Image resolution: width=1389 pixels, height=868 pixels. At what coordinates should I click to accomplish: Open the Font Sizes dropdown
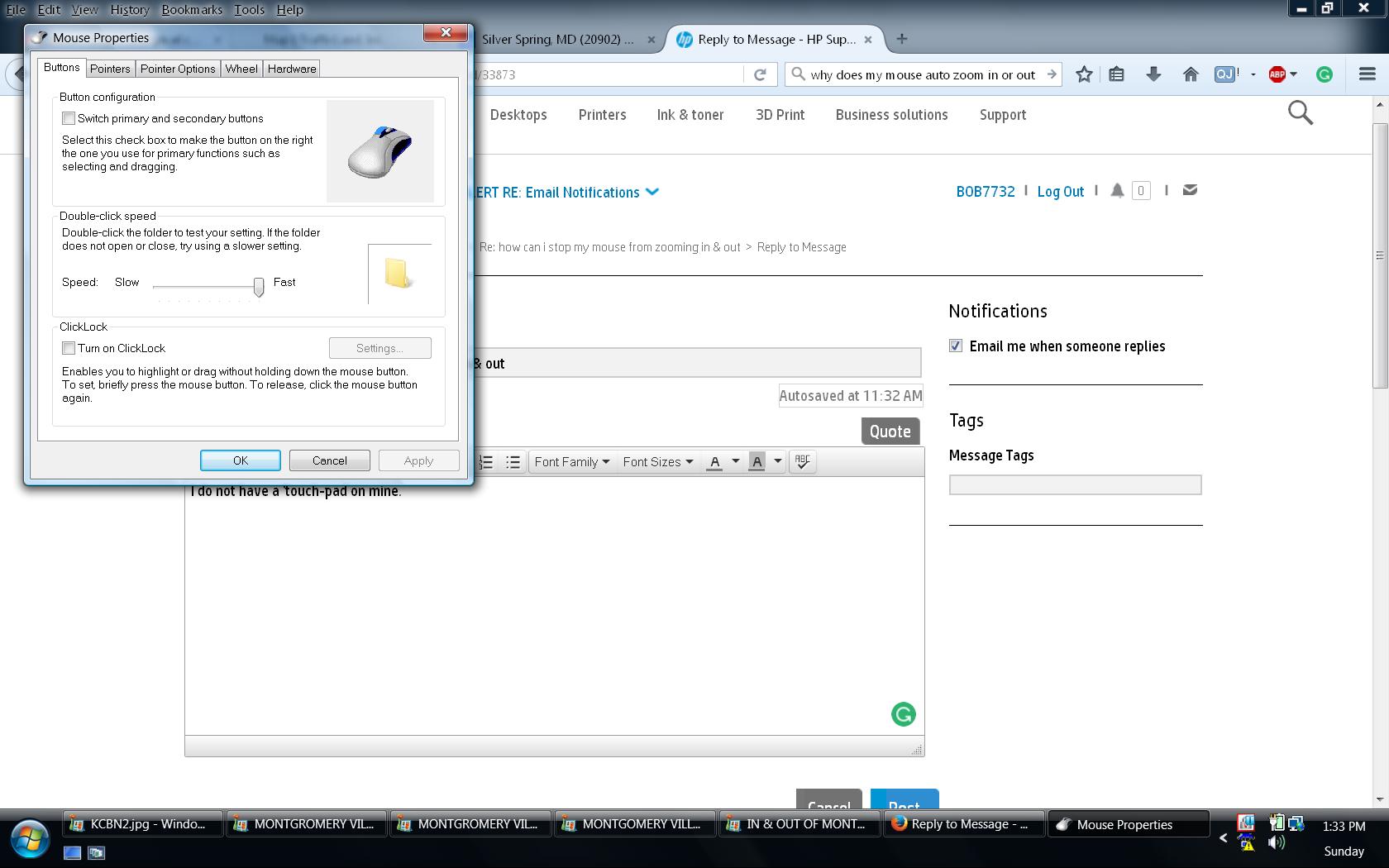(x=657, y=461)
